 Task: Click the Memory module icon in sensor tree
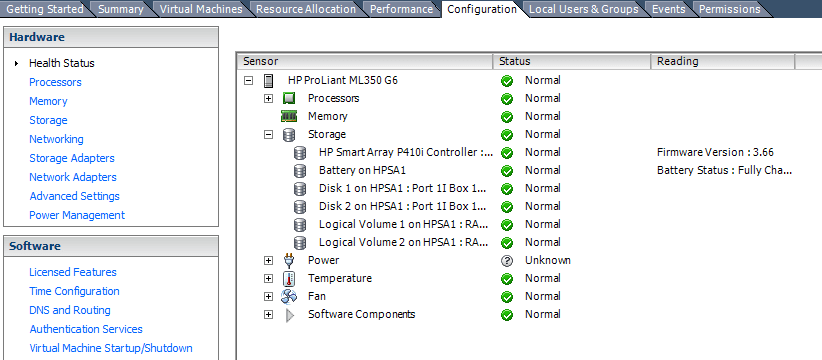tap(289, 116)
